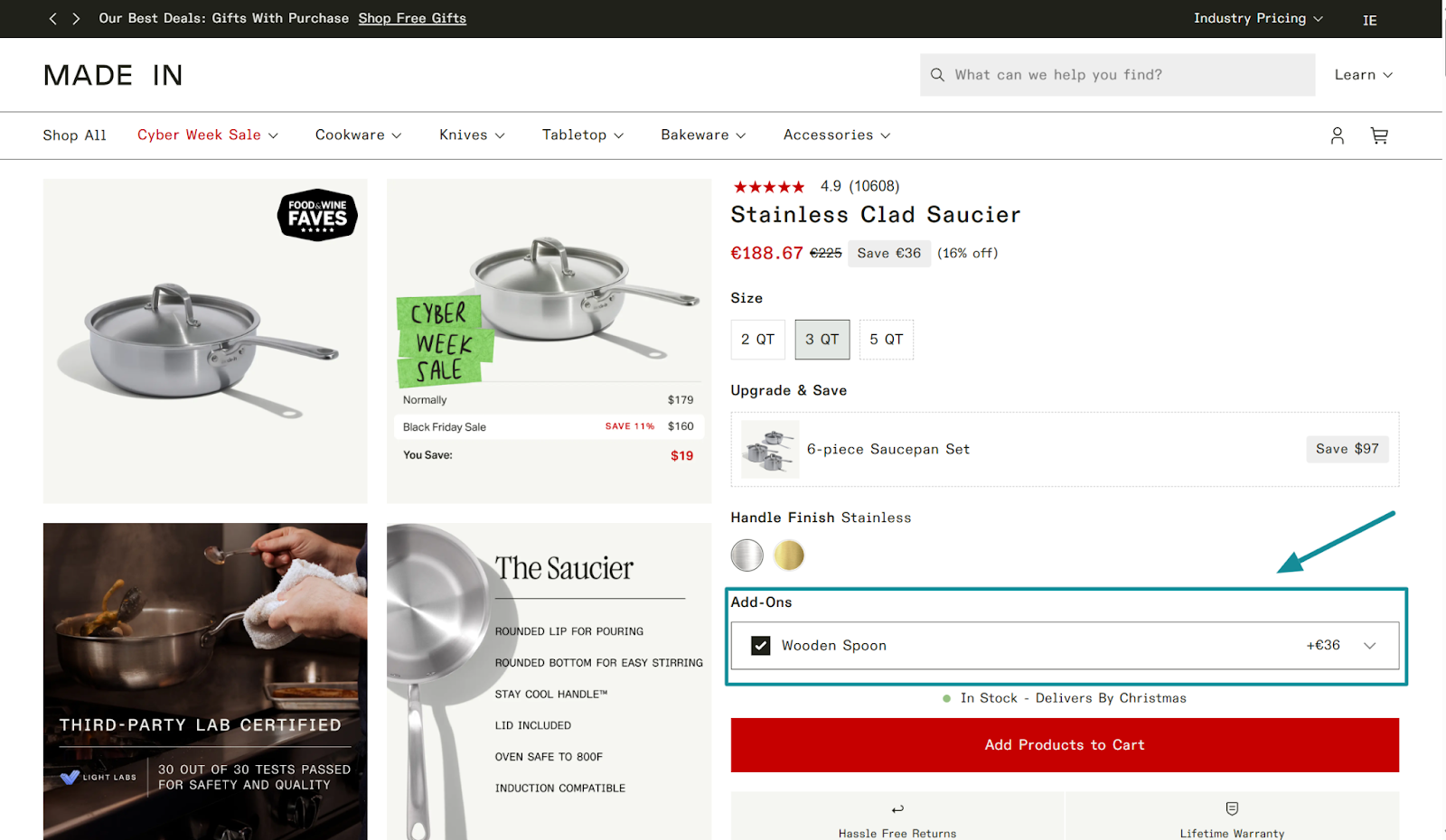This screenshot has width=1446, height=840.
Task: Open the Cyber Week Sale menu
Action: click(x=208, y=135)
